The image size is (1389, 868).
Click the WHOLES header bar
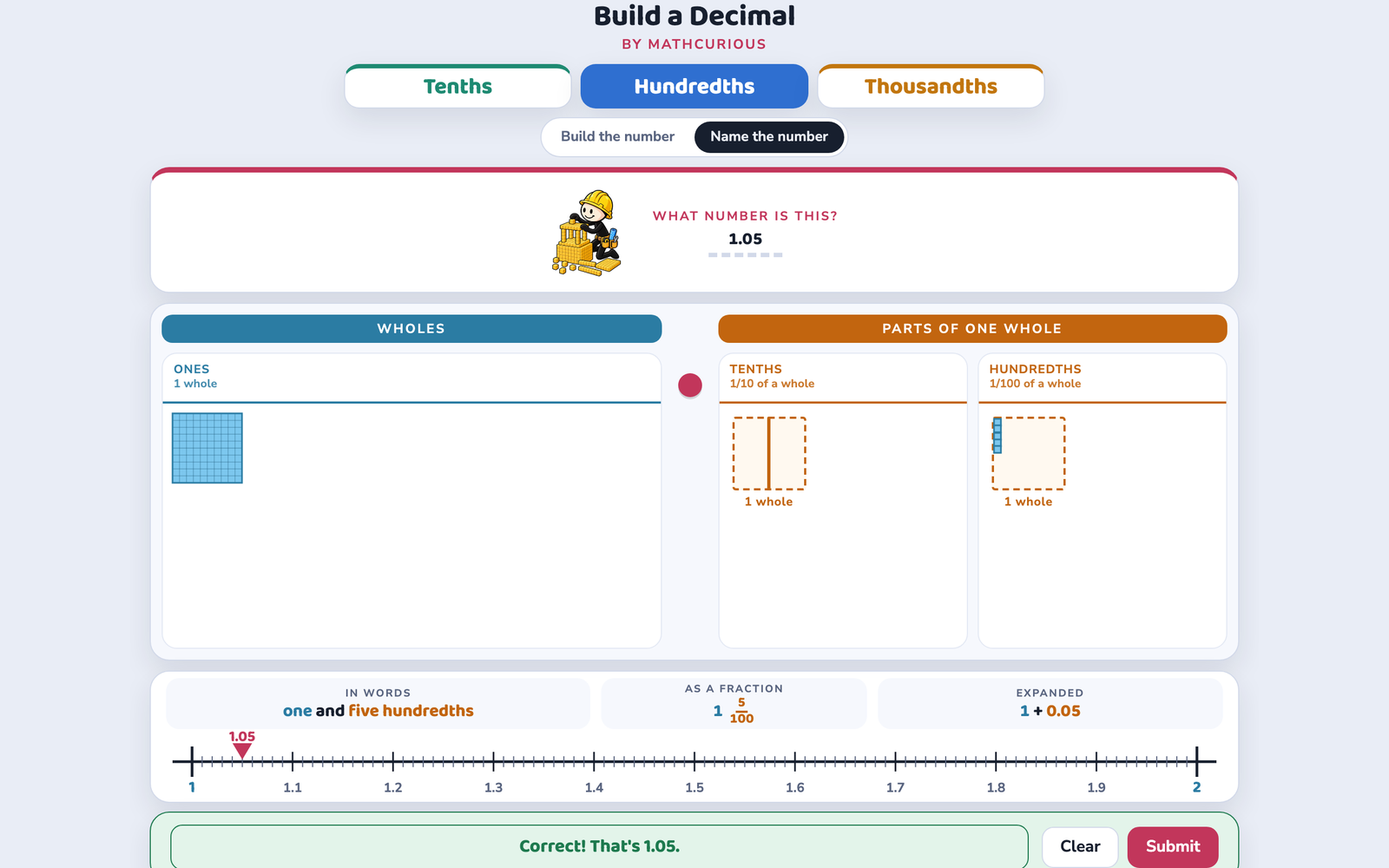tap(411, 328)
